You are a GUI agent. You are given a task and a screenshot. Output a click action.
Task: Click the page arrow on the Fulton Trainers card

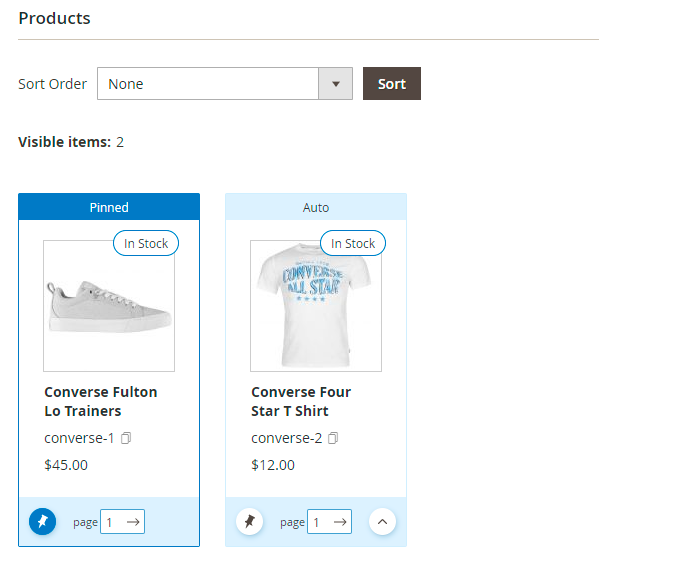(x=134, y=521)
